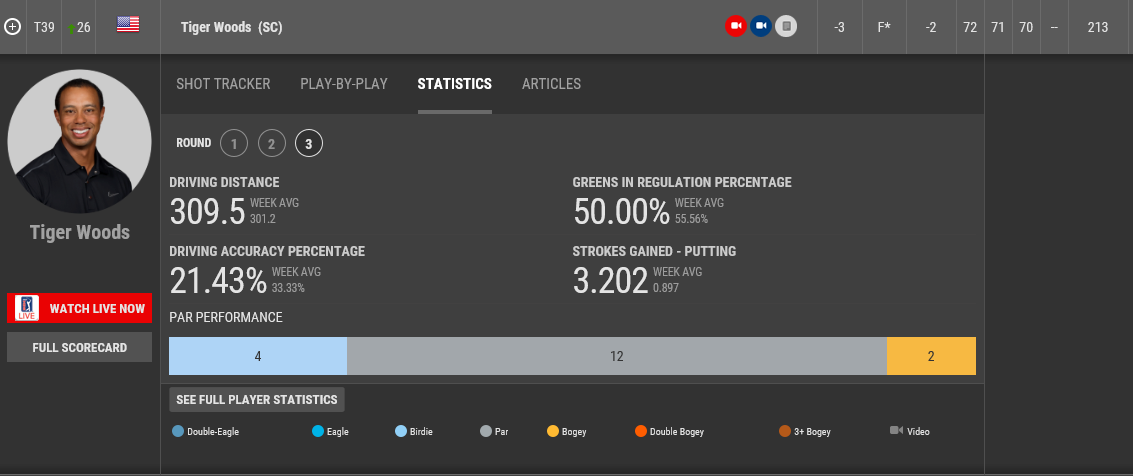
Task: Open the Articles tab
Action: [551, 84]
